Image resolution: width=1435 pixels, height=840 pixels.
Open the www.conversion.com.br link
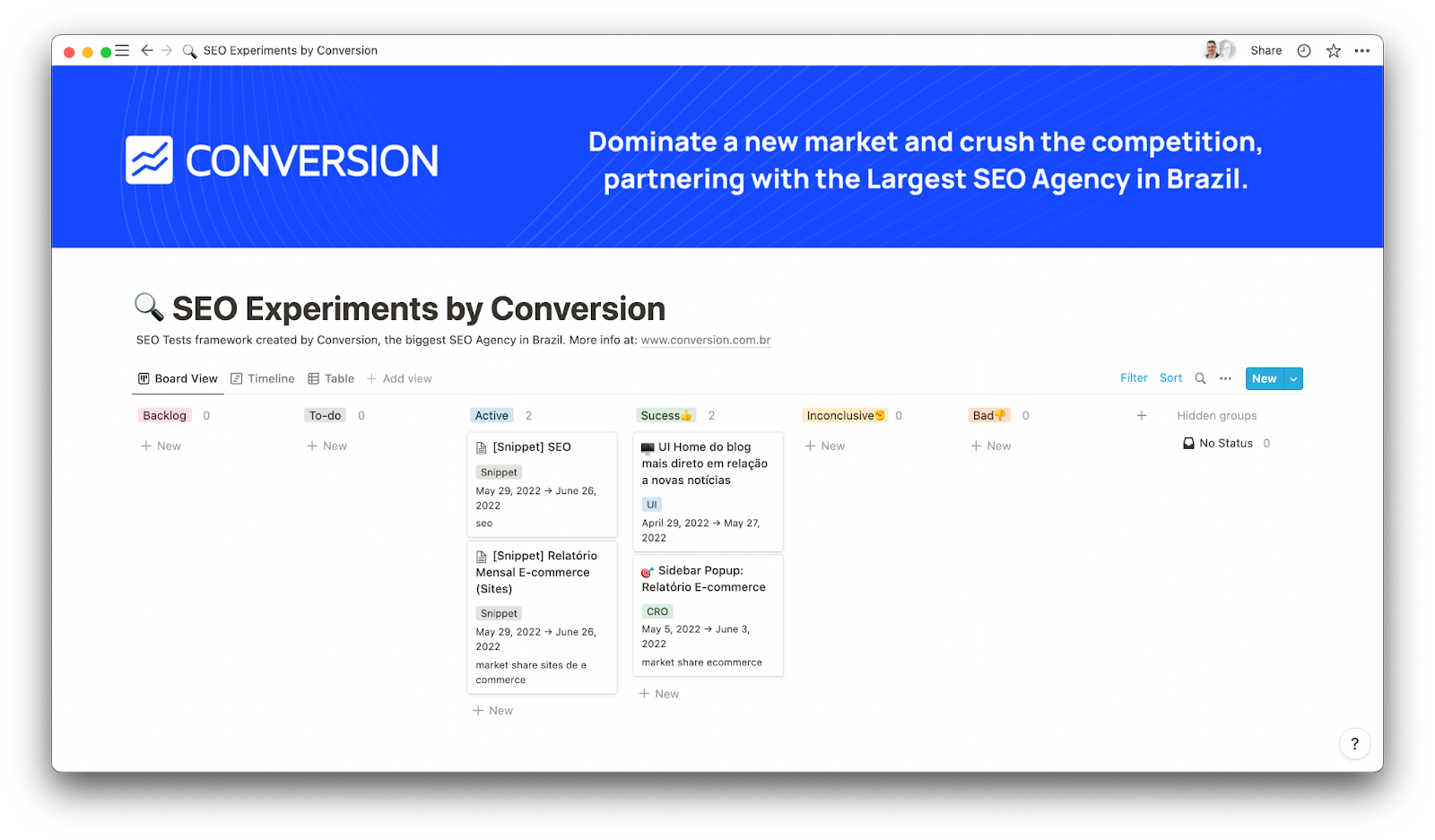point(706,340)
